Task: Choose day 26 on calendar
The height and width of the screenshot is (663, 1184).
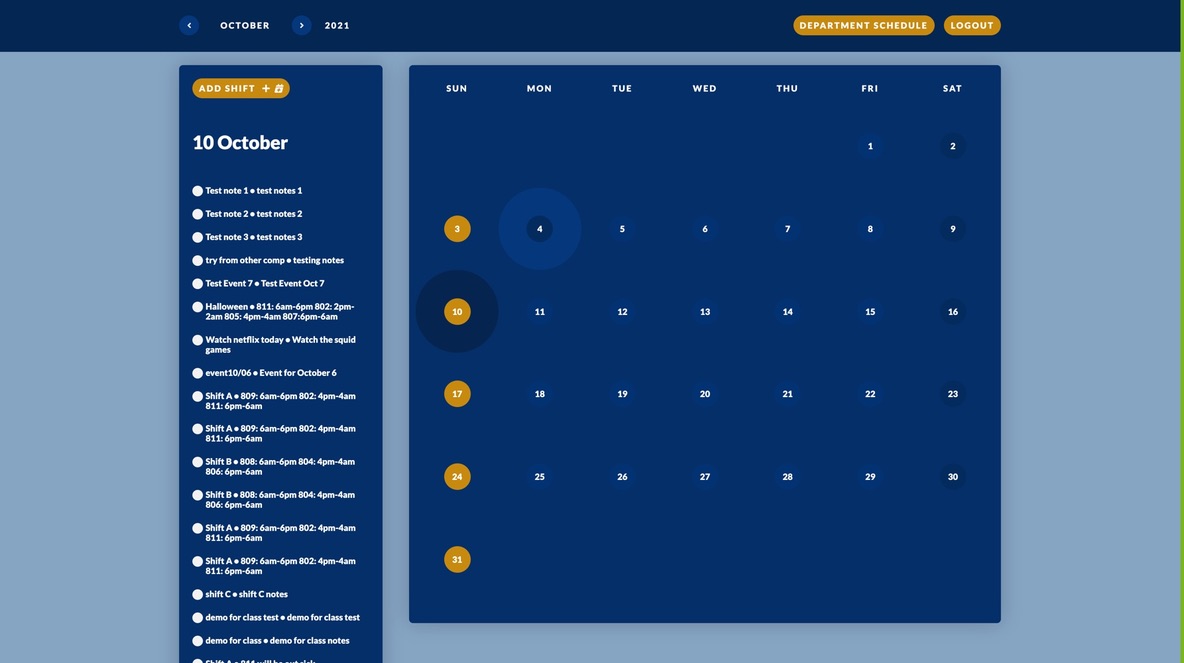Action: (x=622, y=476)
